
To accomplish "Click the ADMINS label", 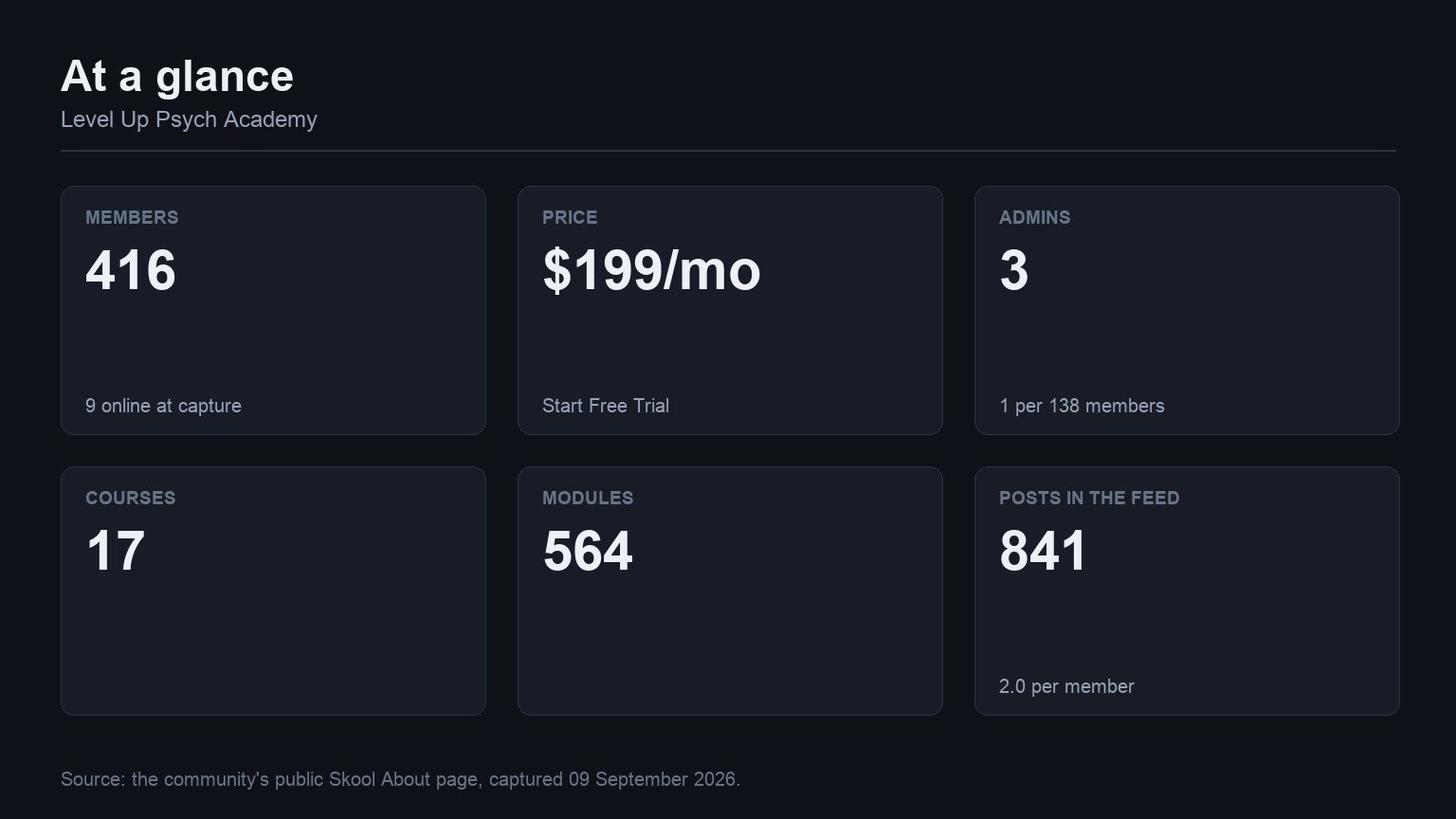I will (x=1034, y=217).
